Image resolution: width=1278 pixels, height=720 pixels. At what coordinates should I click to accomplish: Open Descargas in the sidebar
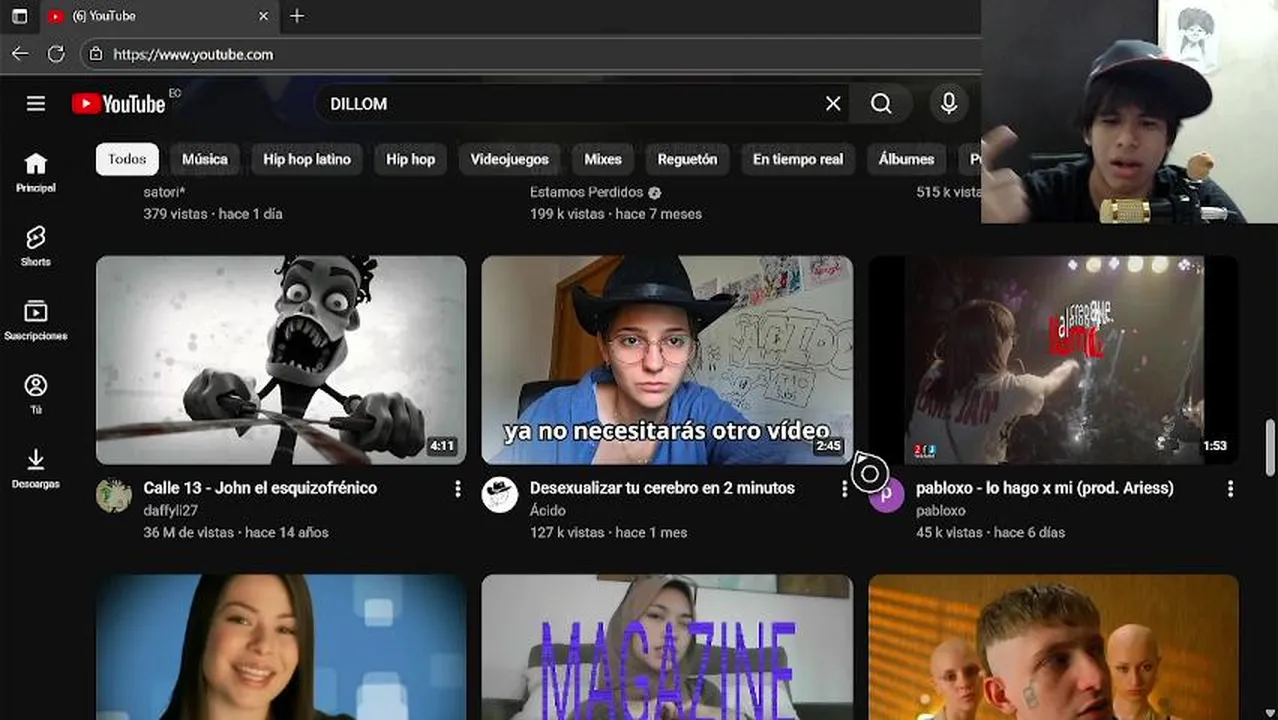click(36, 468)
